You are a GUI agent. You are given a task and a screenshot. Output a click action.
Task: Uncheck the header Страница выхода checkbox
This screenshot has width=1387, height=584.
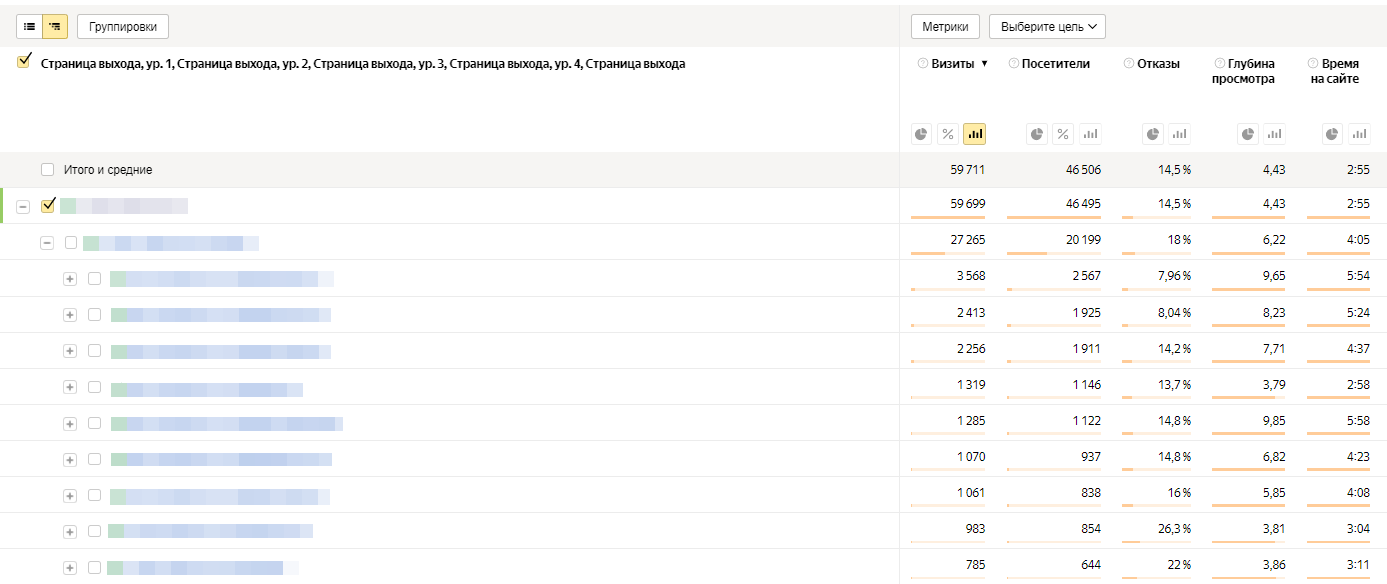point(24,62)
